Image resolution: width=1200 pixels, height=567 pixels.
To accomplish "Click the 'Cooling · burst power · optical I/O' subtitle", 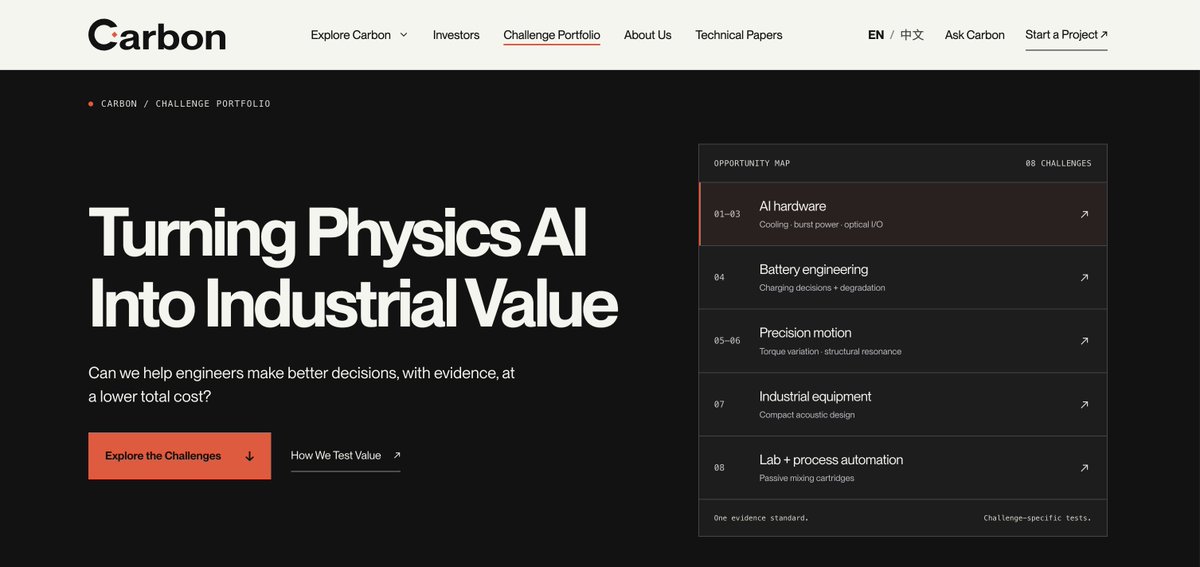I will (821, 225).
